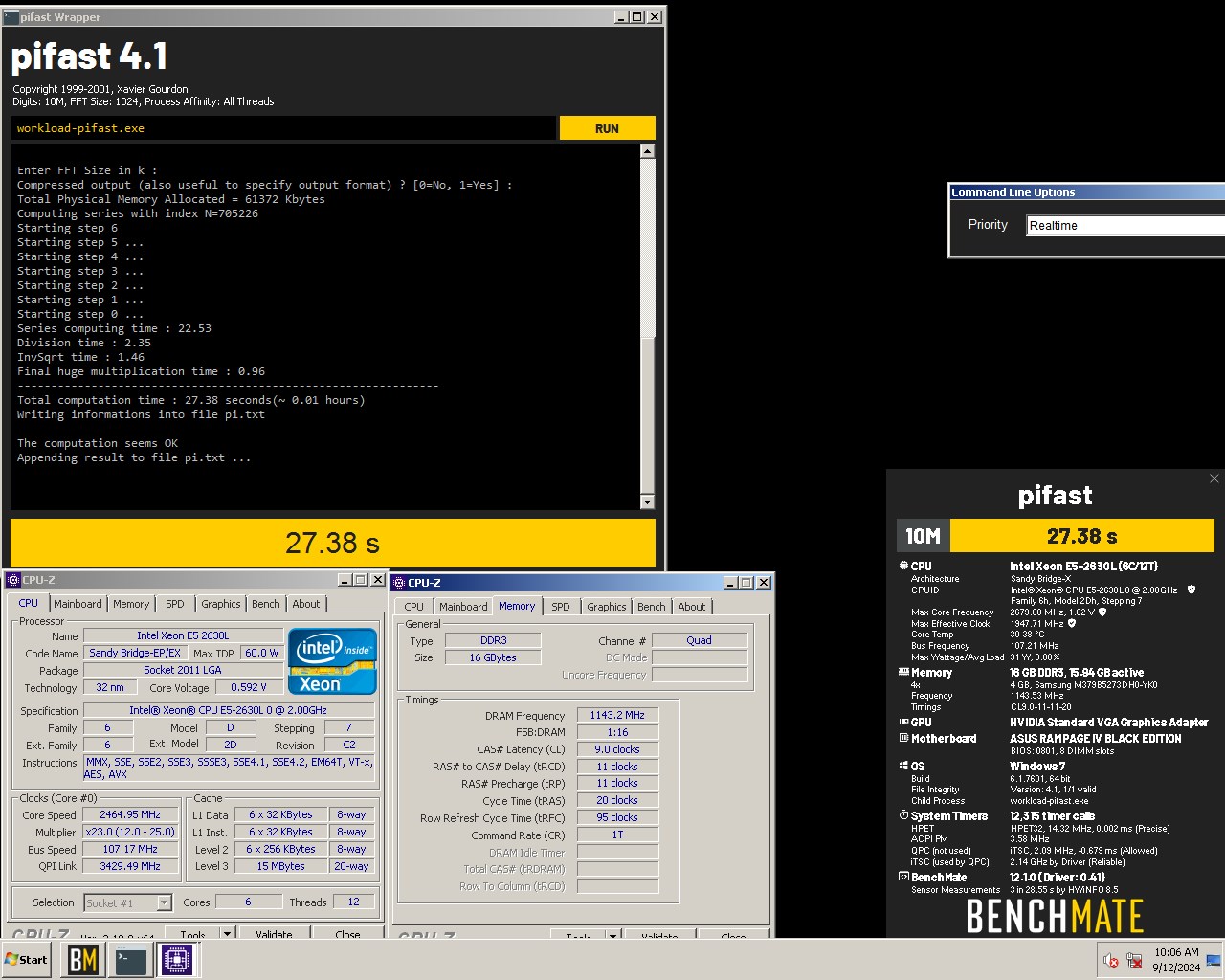Switch to About tab in right CPU-Z
The image size is (1225, 980).
(692, 607)
